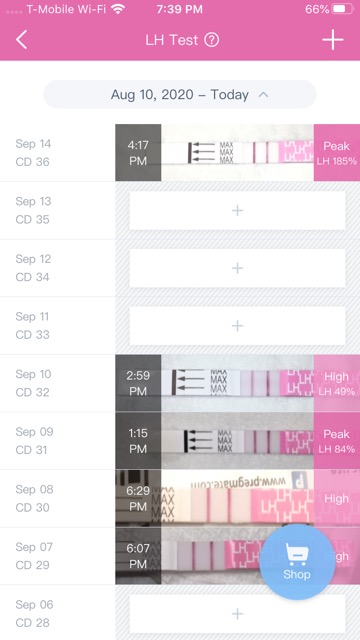Expand the Aug 10, 2020 – Today date range

[180, 95]
